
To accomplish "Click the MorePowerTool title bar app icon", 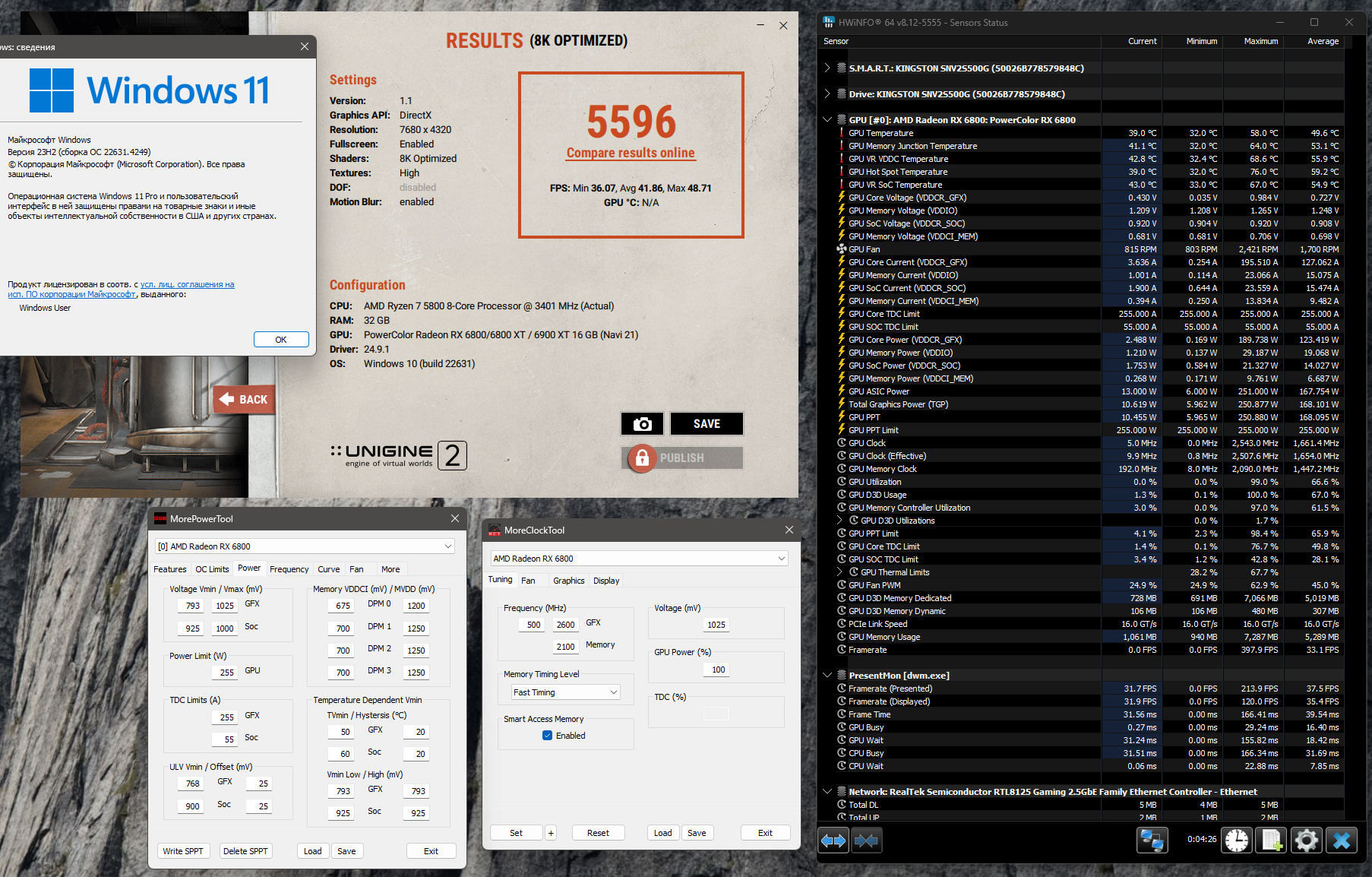I will point(160,518).
